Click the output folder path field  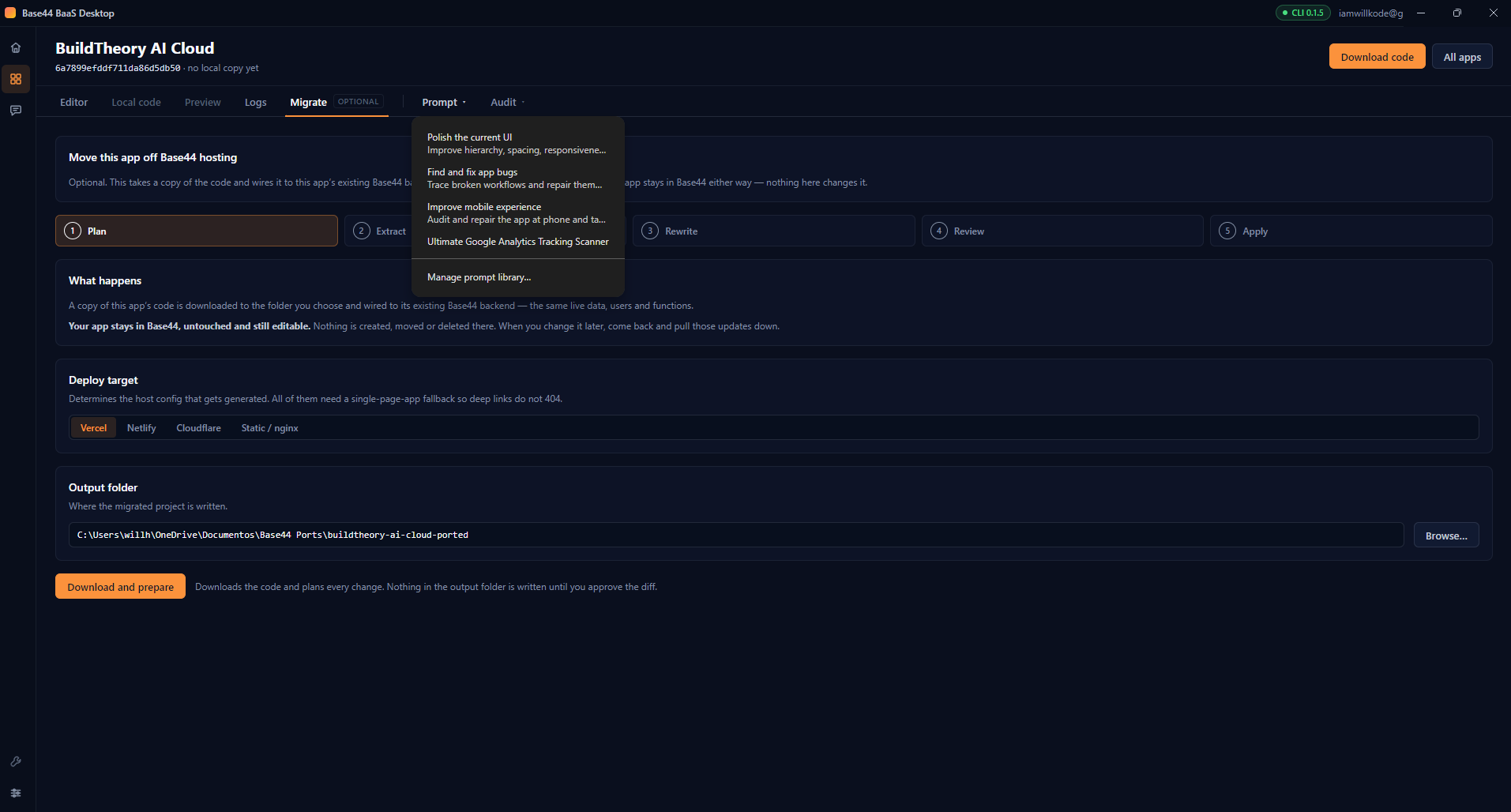[x=736, y=535]
